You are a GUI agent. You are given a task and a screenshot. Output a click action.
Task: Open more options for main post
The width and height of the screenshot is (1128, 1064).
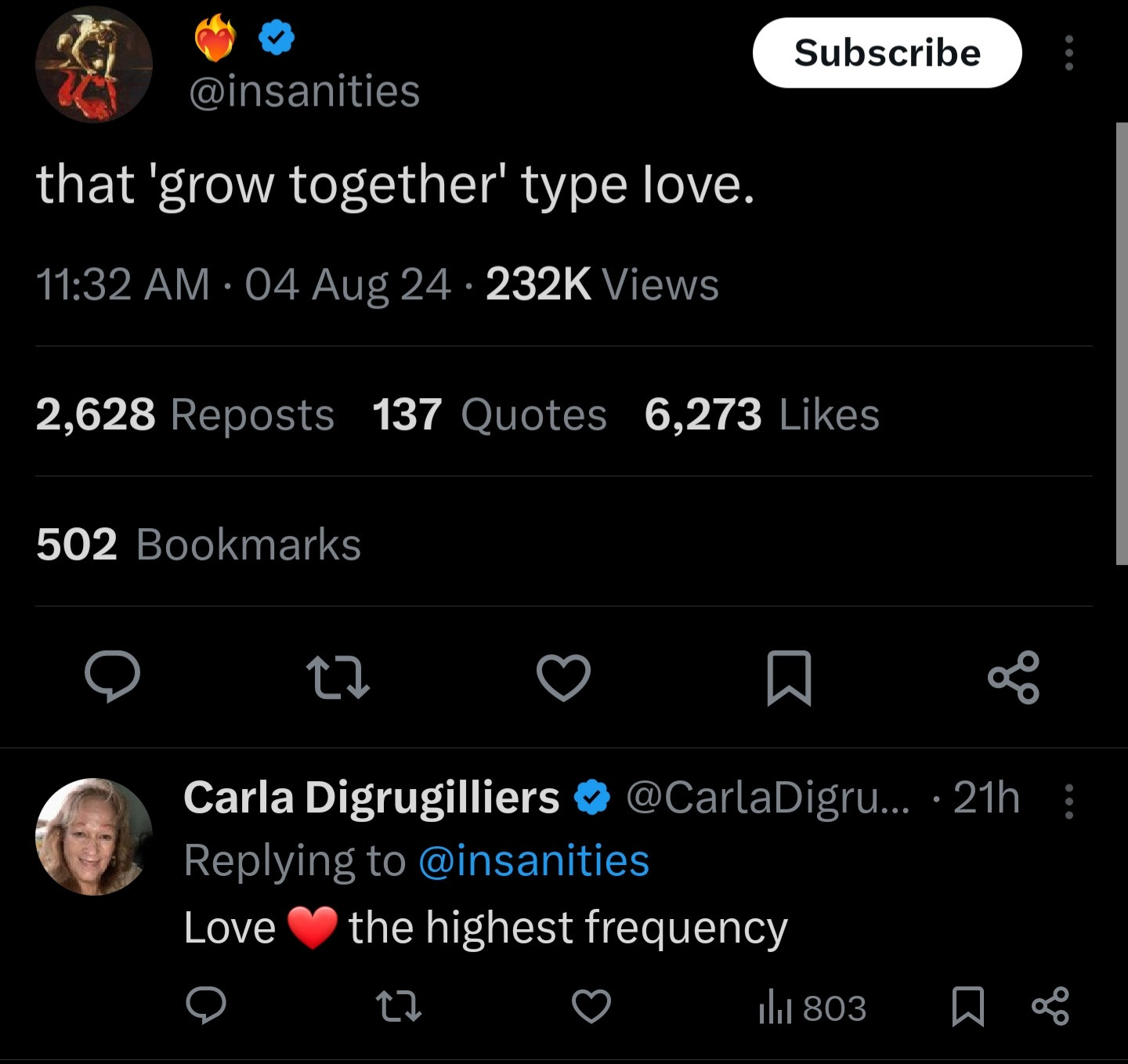1068,53
